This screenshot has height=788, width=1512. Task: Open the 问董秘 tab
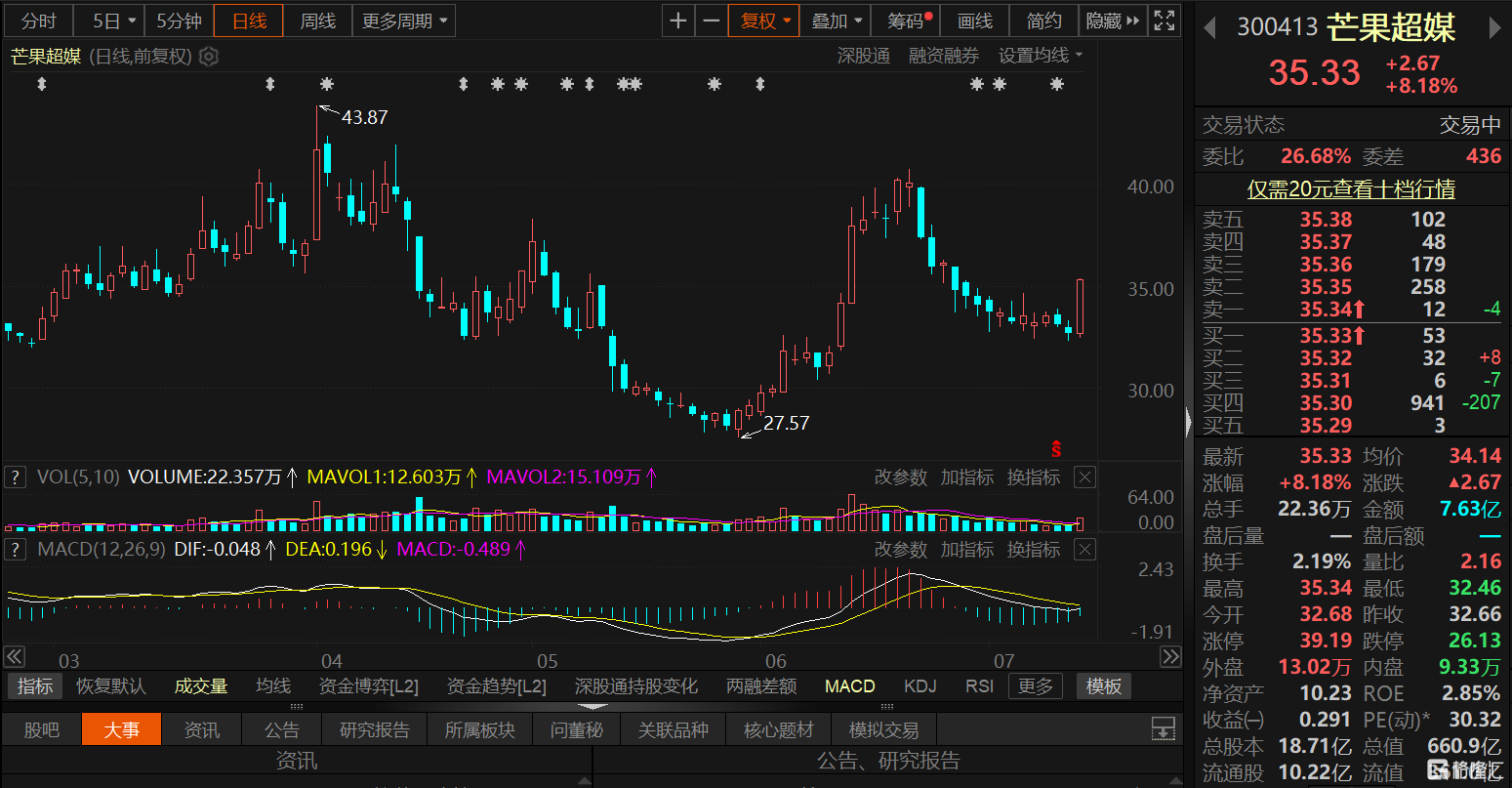pos(577,729)
